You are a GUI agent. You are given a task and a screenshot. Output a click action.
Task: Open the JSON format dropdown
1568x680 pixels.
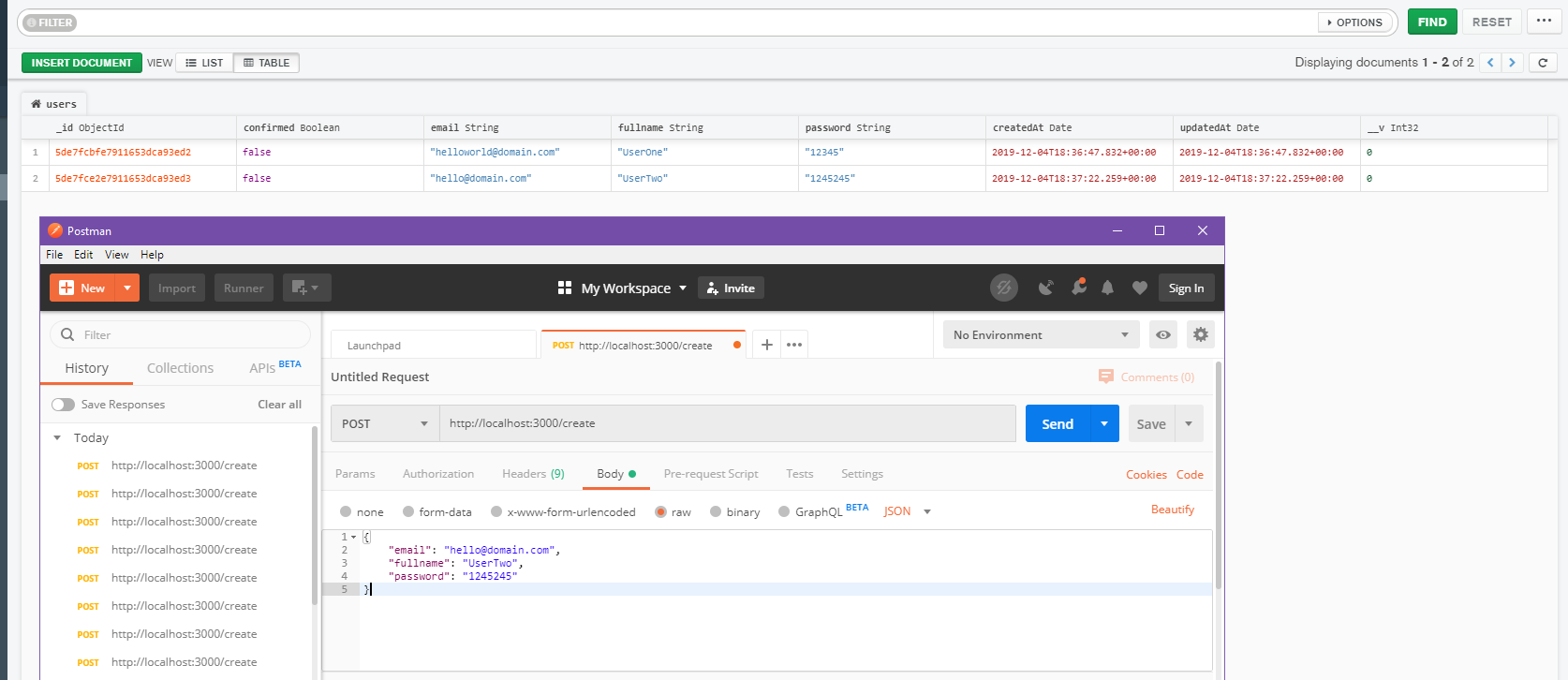pos(907,511)
